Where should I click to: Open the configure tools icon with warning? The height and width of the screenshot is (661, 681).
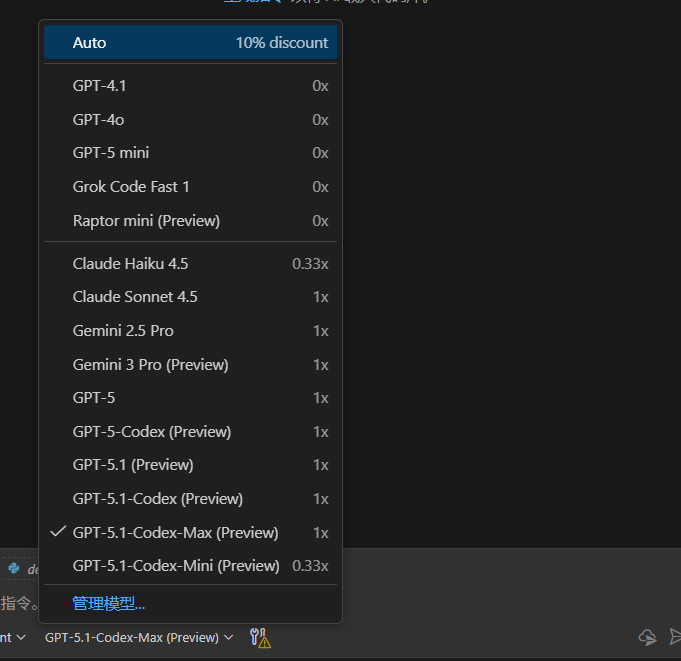(x=260, y=638)
